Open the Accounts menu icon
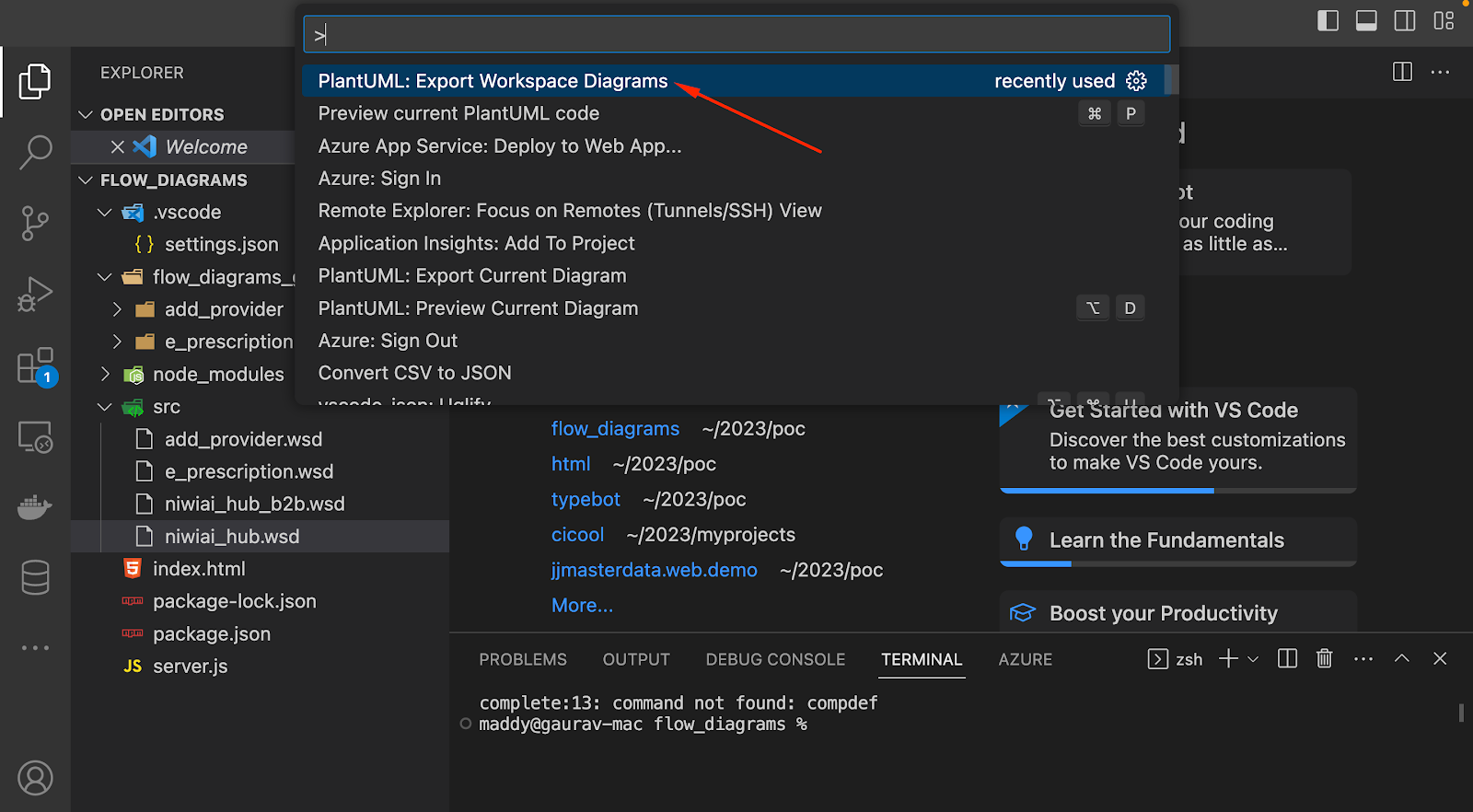 pos(35,778)
